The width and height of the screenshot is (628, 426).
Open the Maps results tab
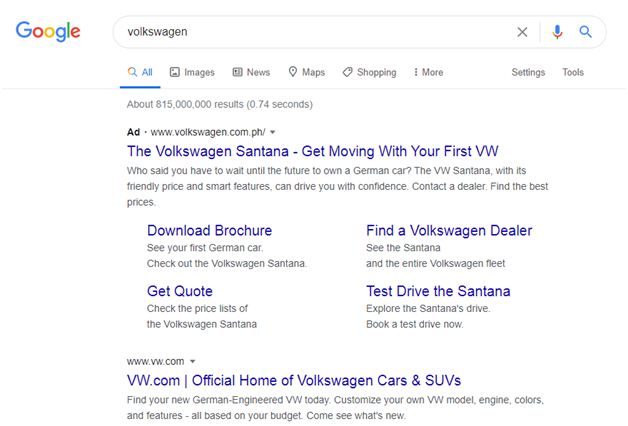pos(307,73)
